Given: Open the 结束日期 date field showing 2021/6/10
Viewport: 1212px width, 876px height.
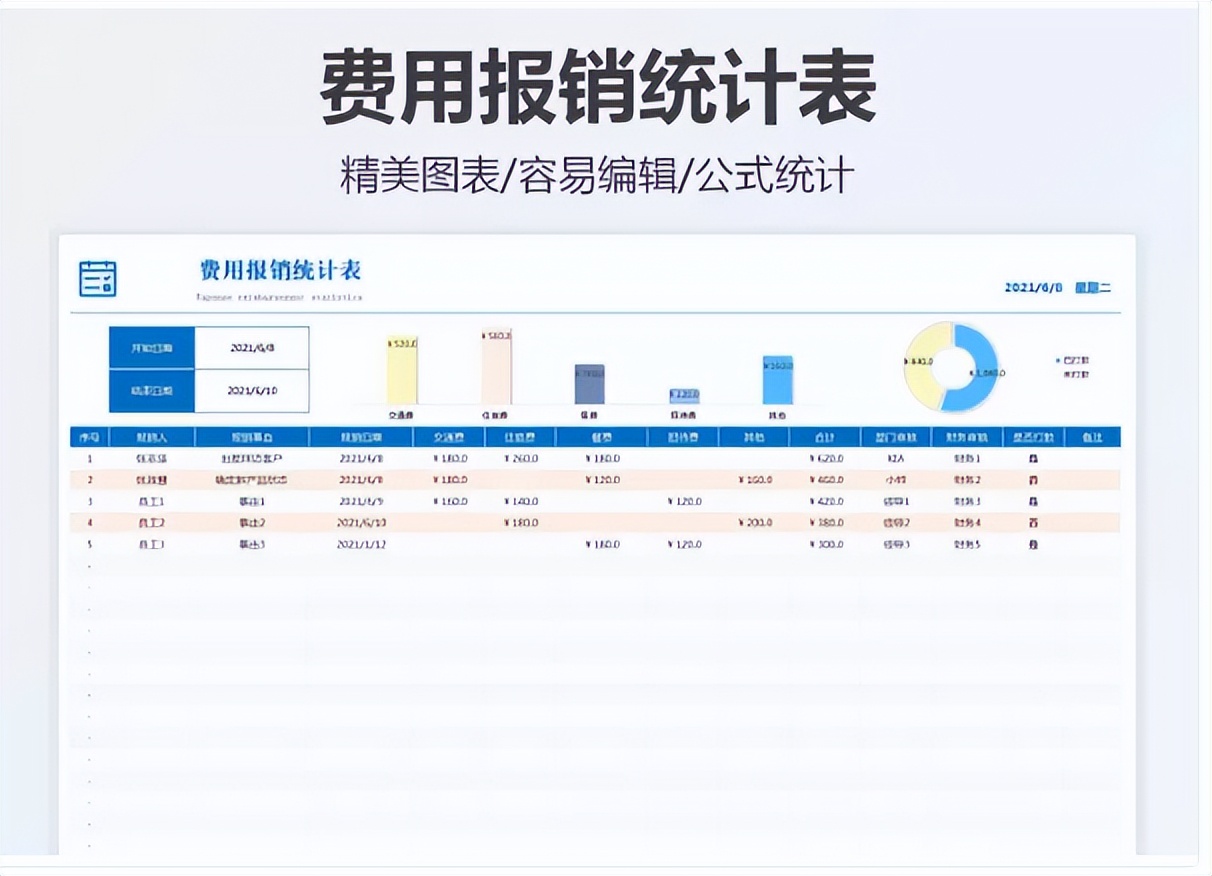Looking at the screenshot, I should click(x=255, y=390).
